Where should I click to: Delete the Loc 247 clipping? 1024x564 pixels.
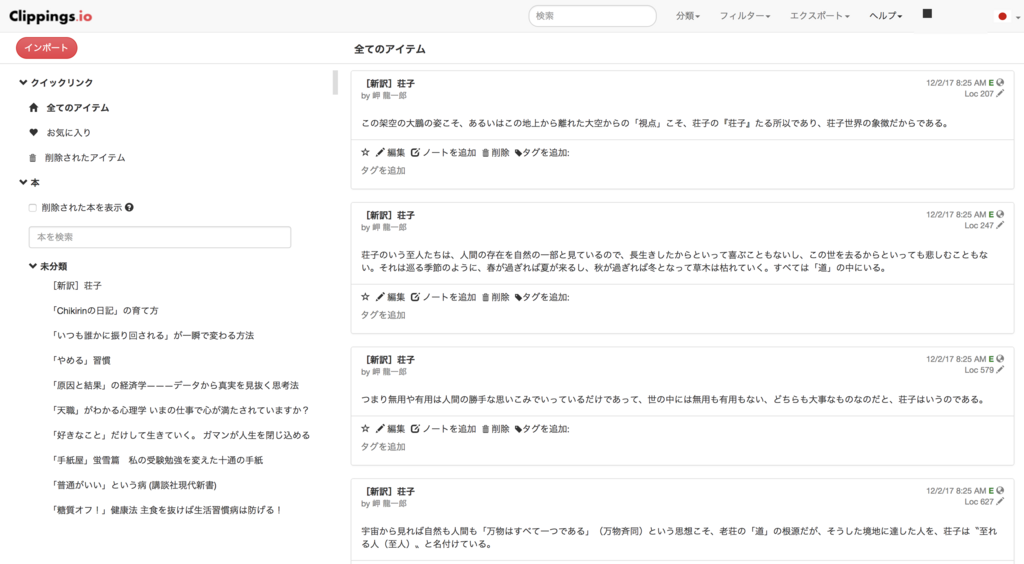[496, 297]
